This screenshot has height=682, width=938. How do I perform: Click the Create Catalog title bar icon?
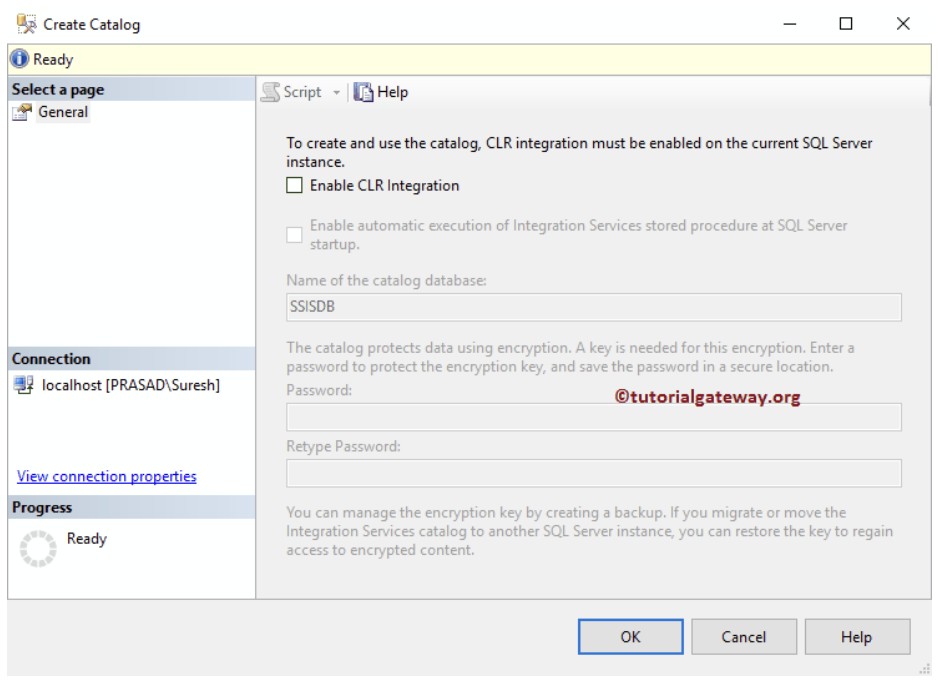(26, 24)
